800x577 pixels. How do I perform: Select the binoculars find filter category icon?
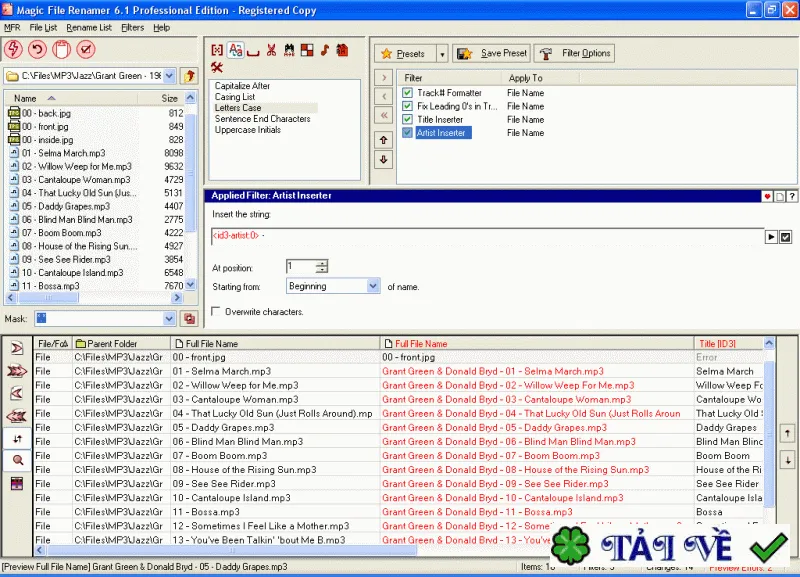point(289,50)
